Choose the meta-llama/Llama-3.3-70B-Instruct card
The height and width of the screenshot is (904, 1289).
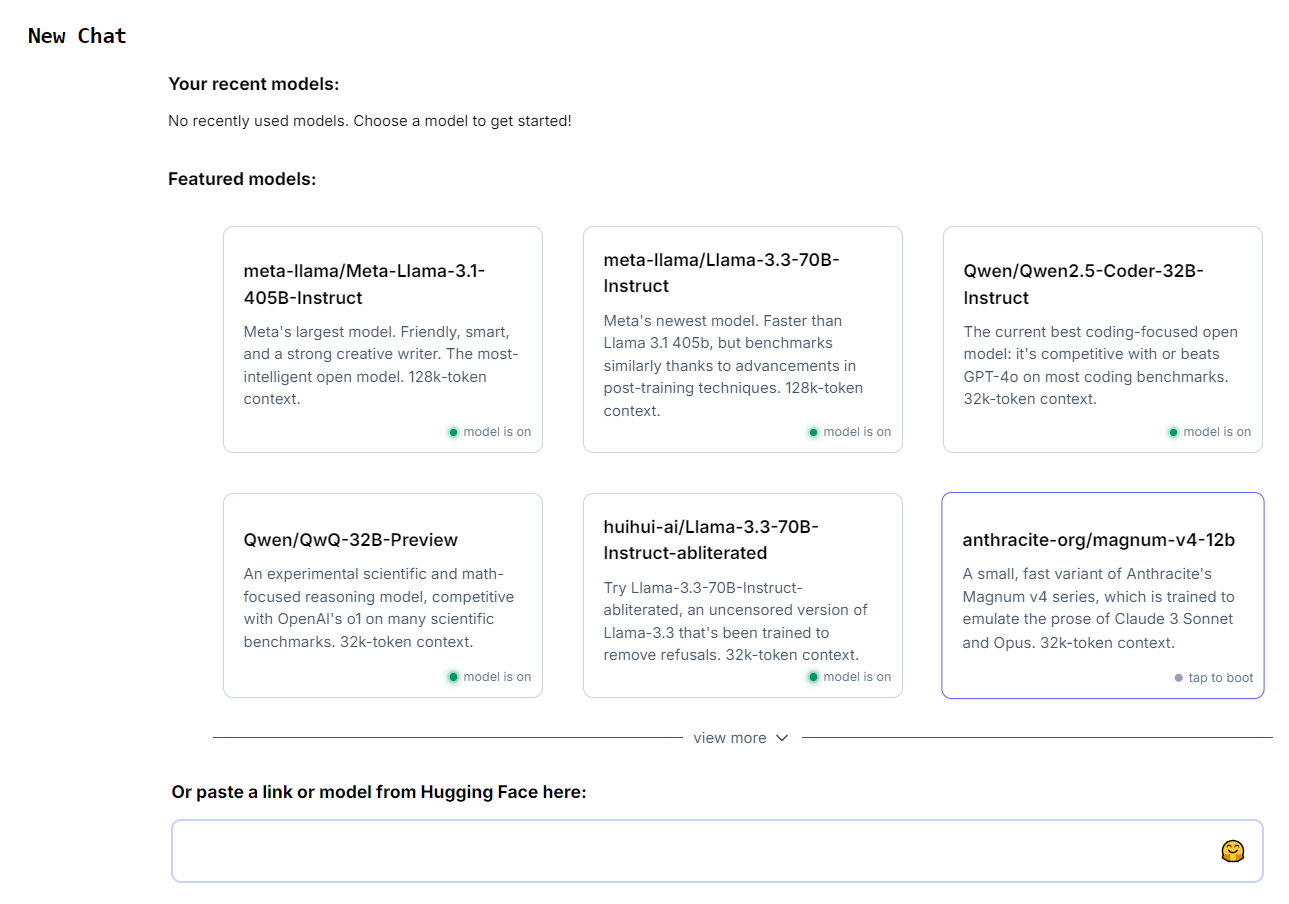click(743, 339)
